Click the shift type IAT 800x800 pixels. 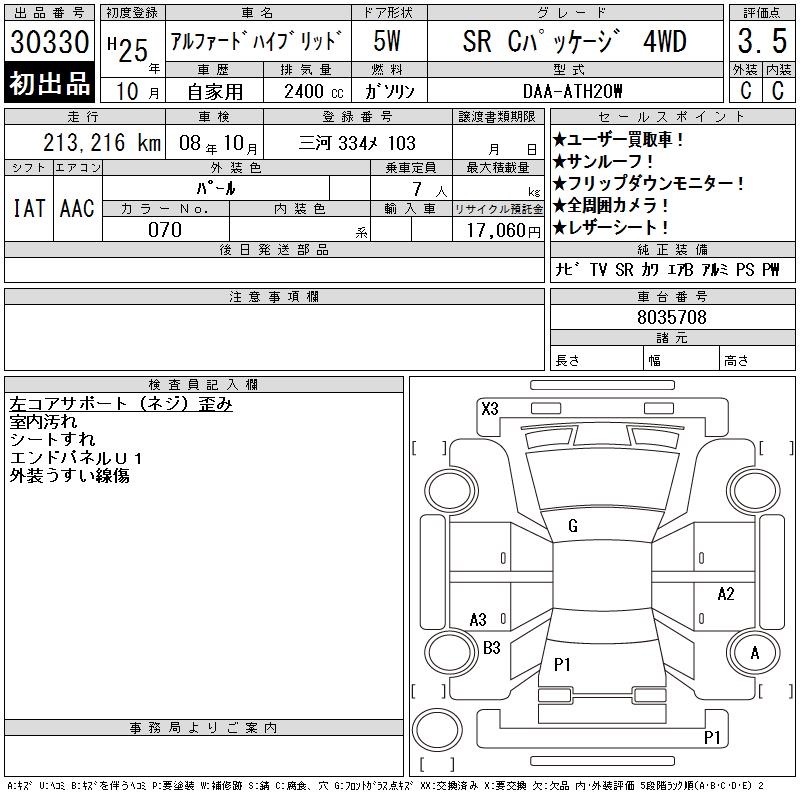[29, 208]
